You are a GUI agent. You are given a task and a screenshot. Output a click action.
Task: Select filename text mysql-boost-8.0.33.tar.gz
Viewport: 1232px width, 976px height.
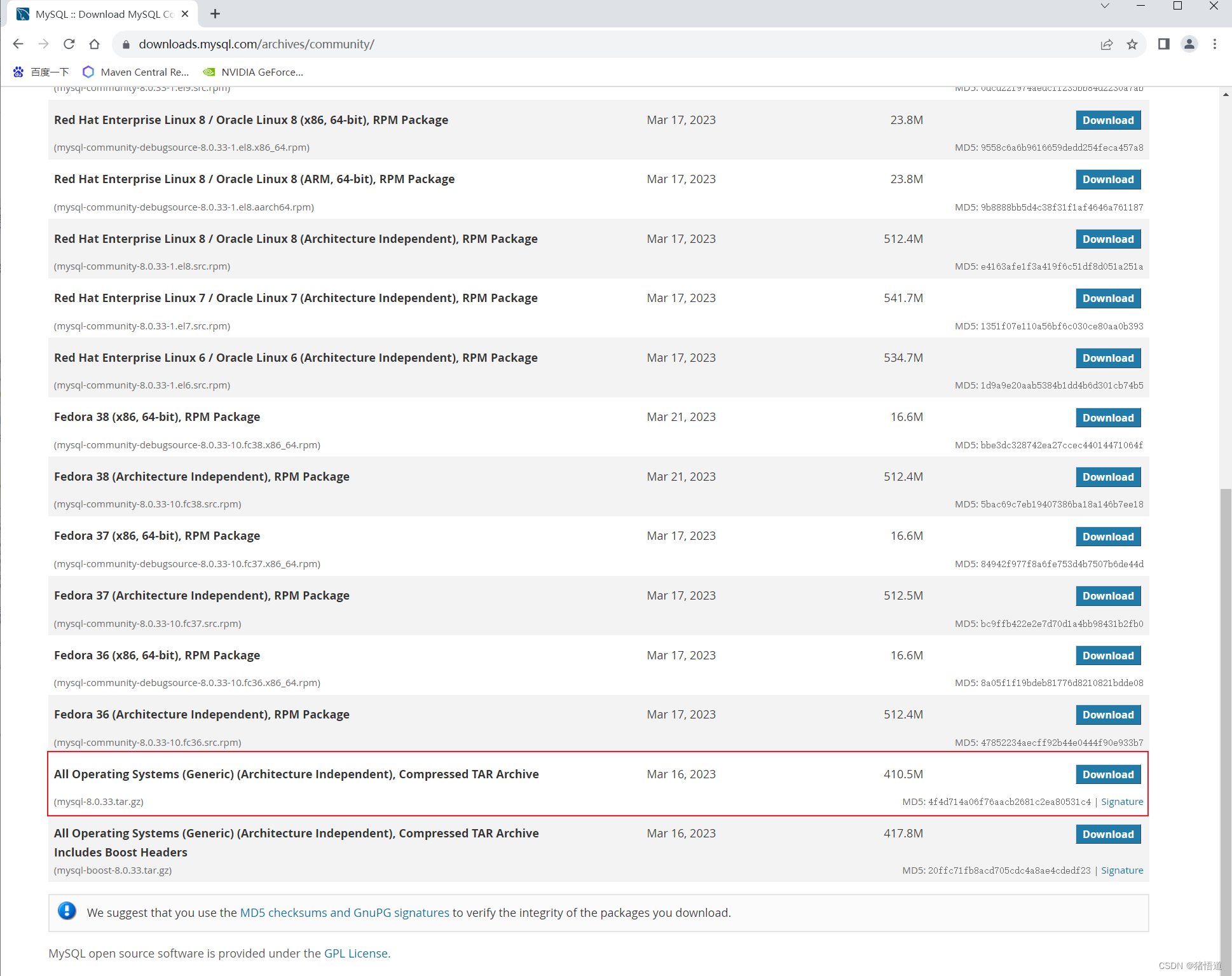coord(113,870)
